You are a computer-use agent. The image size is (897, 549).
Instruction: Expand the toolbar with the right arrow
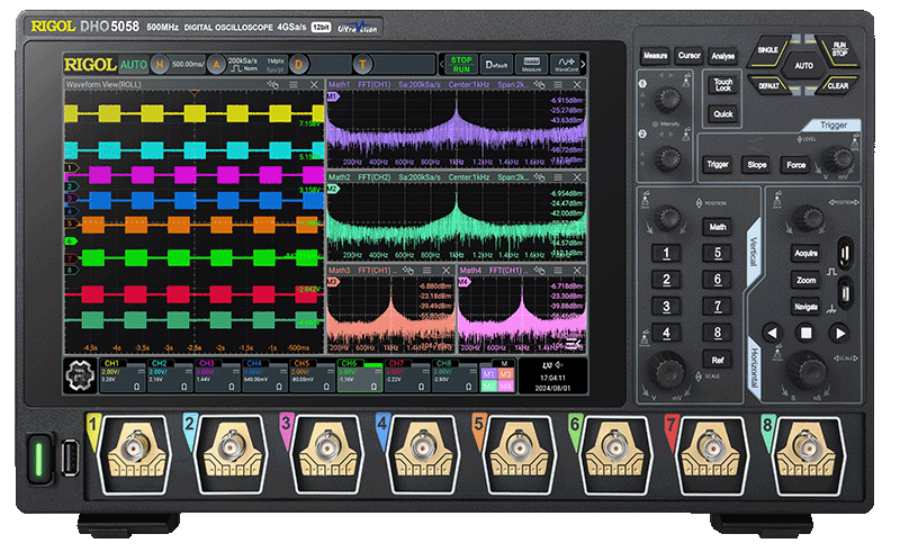click(584, 64)
